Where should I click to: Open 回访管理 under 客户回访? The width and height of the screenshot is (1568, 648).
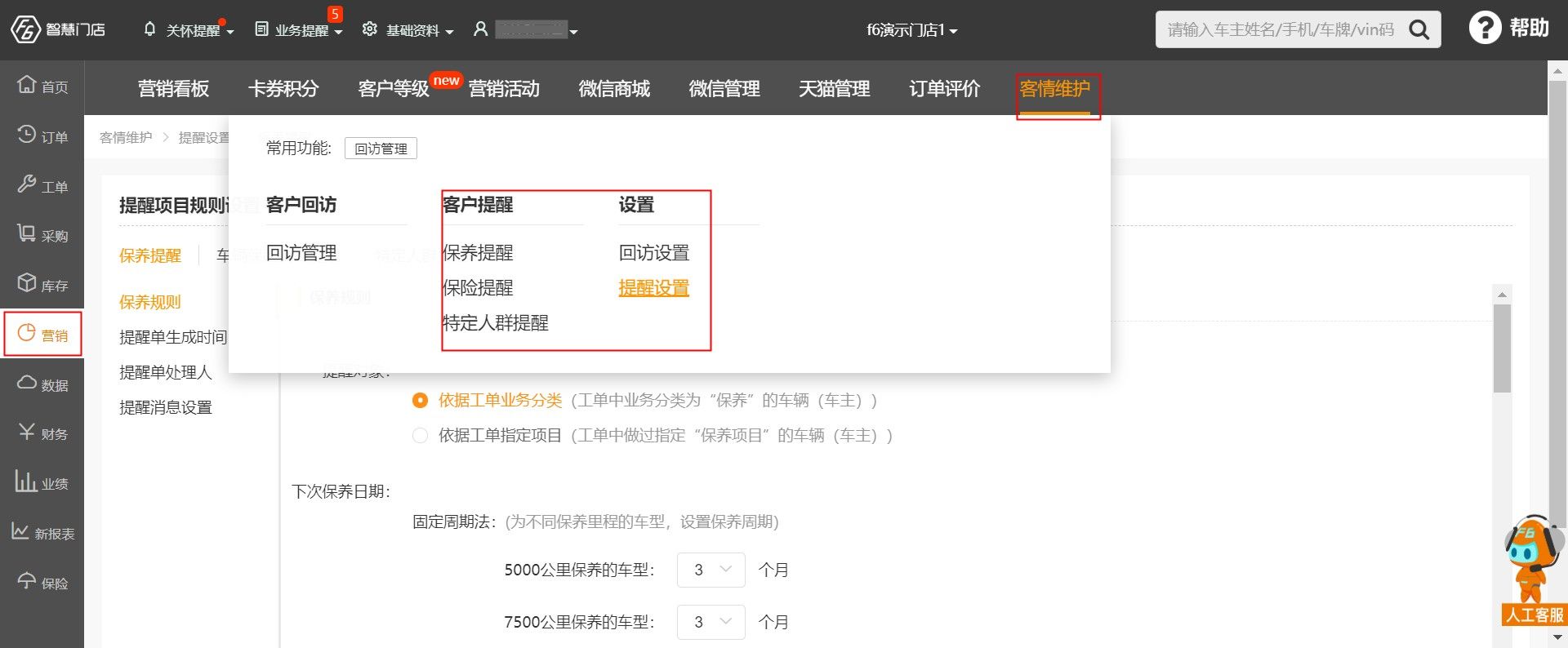click(301, 253)
